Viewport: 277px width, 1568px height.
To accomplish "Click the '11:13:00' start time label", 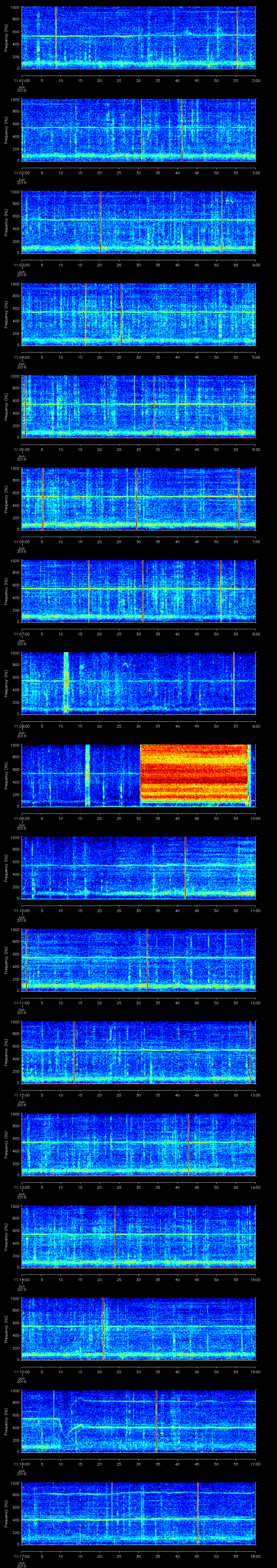I will (21, 1187).
